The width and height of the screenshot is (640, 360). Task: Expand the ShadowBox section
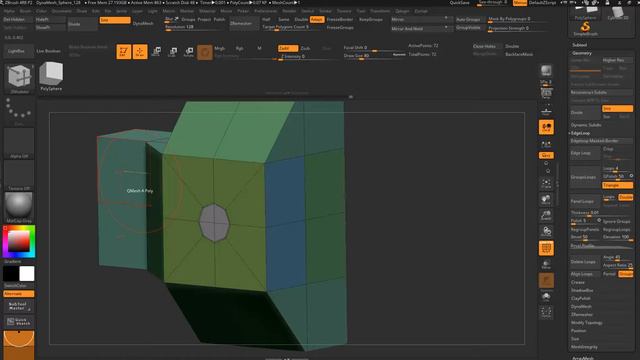pos(582,291)
